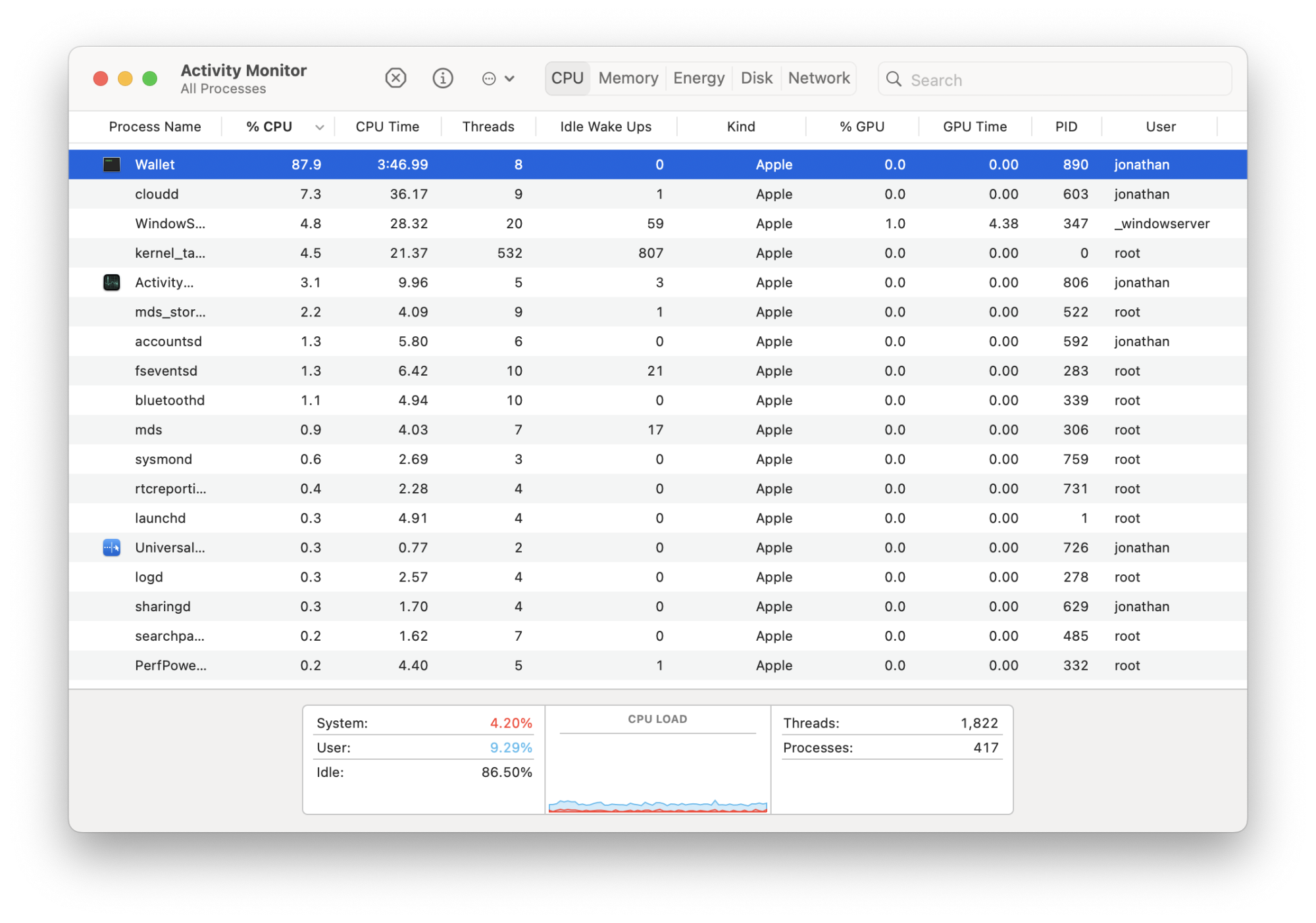The width and height of the screenshot is (1316, 923).
Task: Click the green zoom window button
Action: tap(150, 79)
